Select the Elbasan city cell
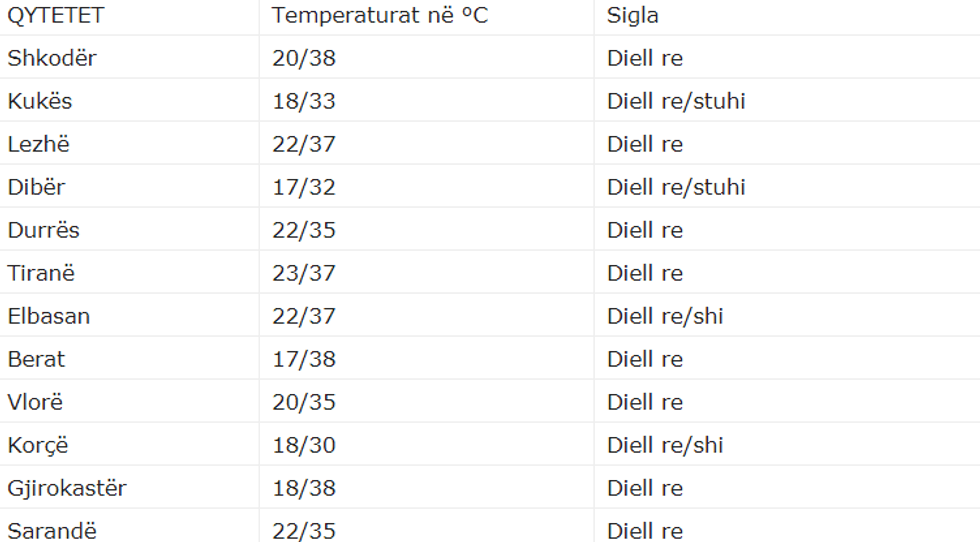This screenshot has width=980, height=542. (49, 316)
